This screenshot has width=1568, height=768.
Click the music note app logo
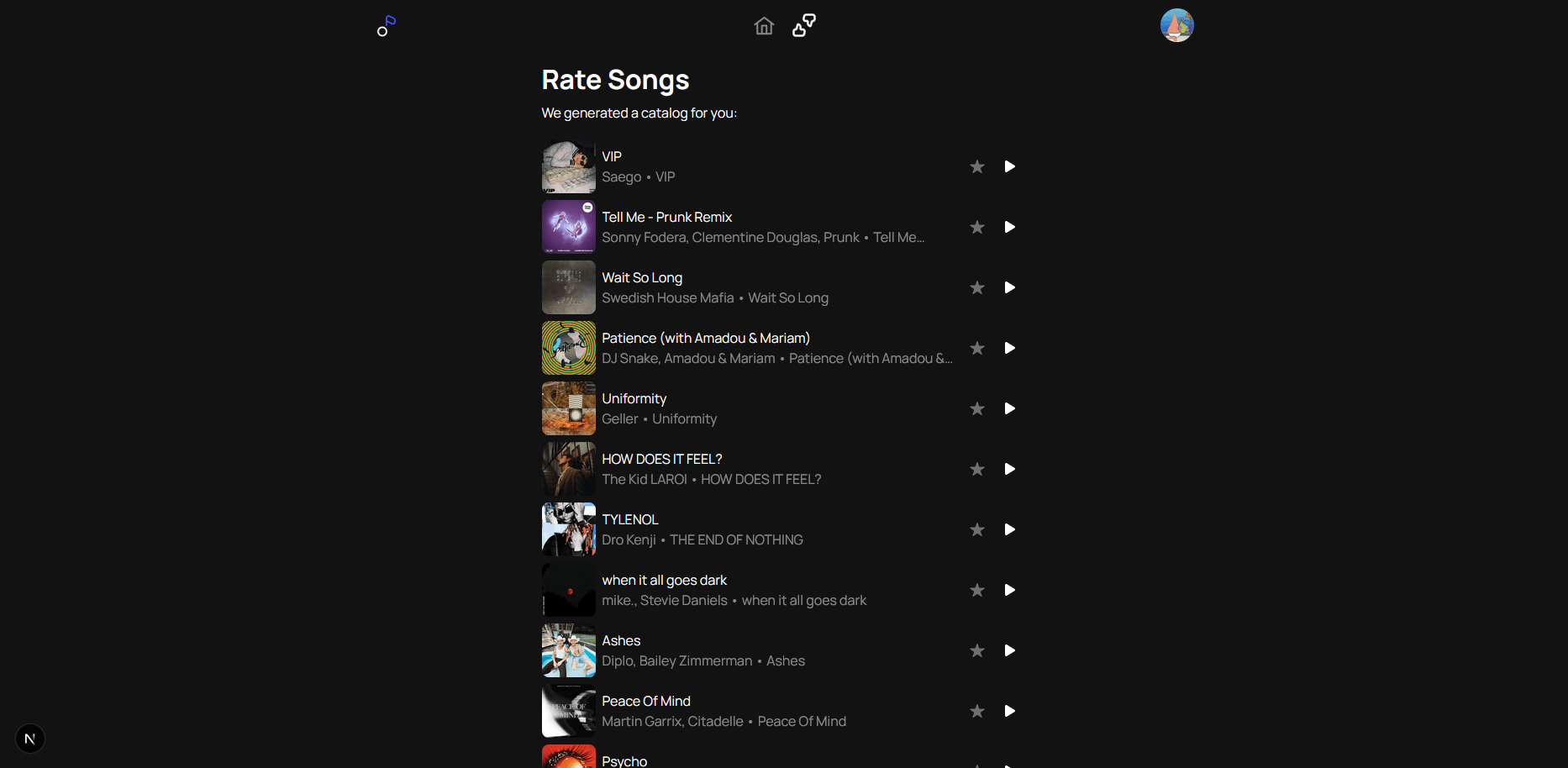tap(387, 25)
